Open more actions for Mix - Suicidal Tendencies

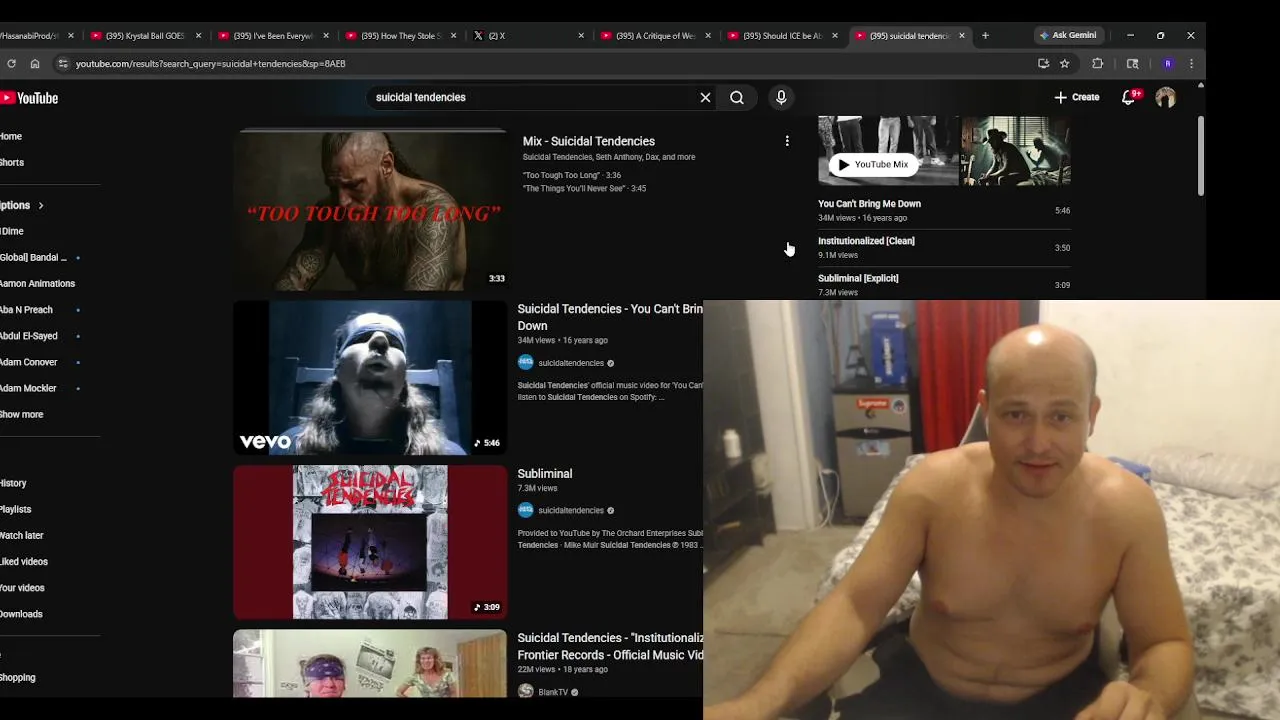pyautogui.click(x=787, y=141)
